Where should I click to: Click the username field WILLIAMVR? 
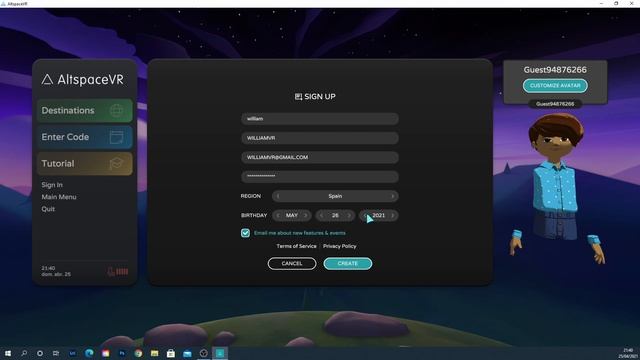pyautogui.click(x=320, y=138)
